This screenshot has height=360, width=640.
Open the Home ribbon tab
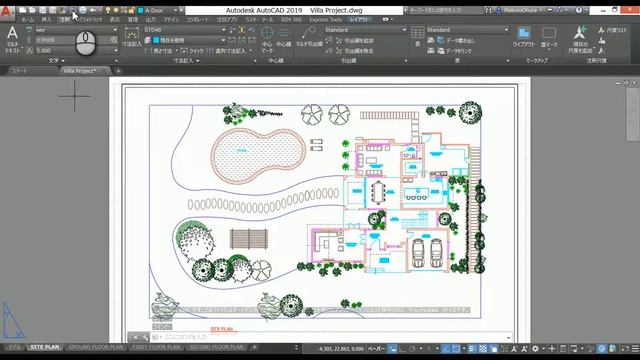click(x=27, y=19)
